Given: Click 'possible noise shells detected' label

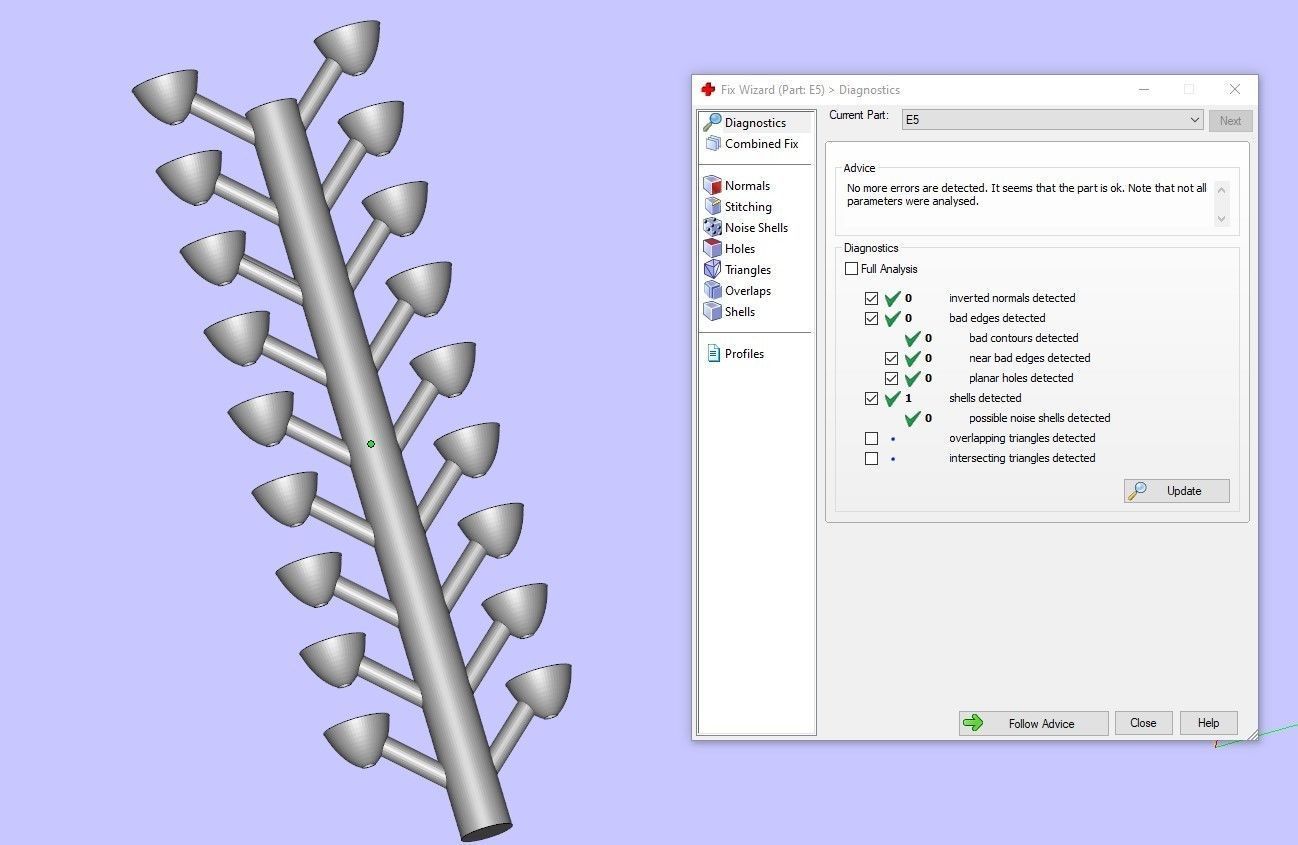Looking at the screenshot, I should pos(1039,418).
